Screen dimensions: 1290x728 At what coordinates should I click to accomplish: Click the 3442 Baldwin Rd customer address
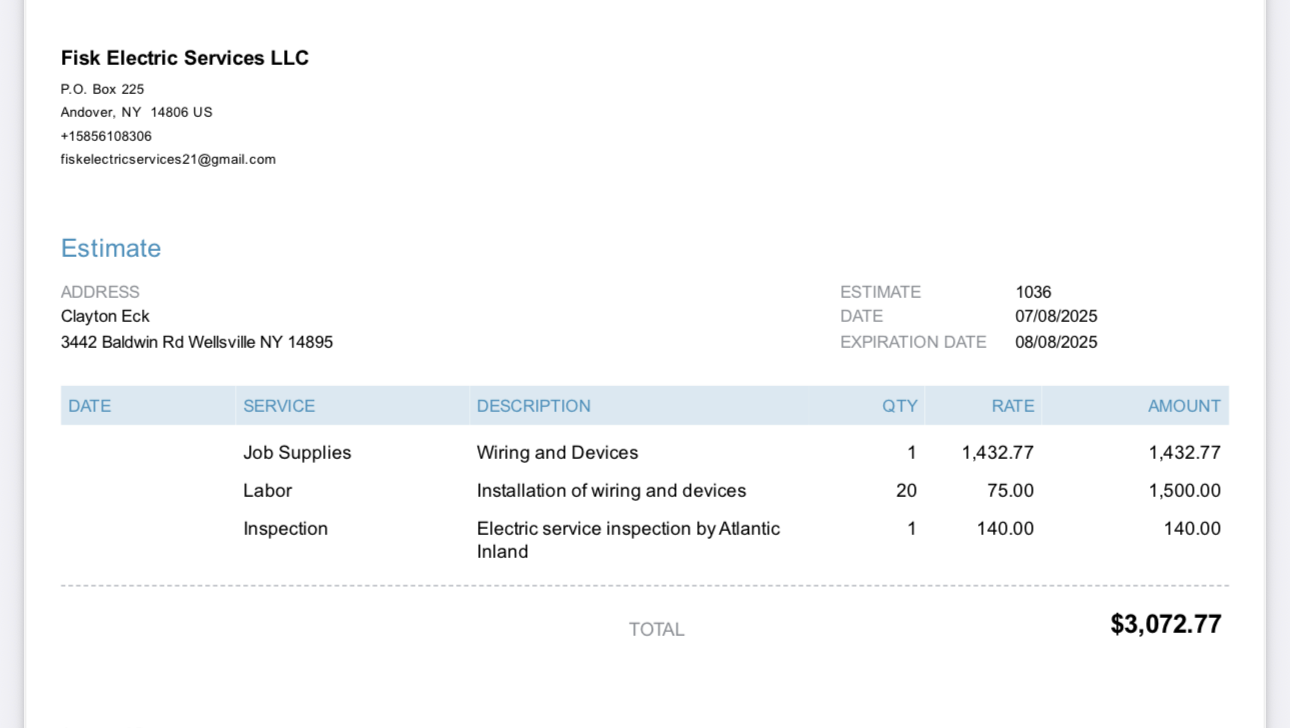click(x=197, y=342)
